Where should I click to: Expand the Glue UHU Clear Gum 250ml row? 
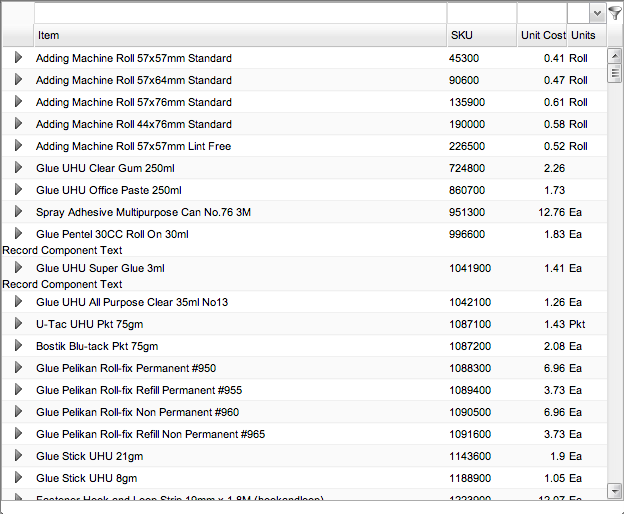[x=18, y=168]
